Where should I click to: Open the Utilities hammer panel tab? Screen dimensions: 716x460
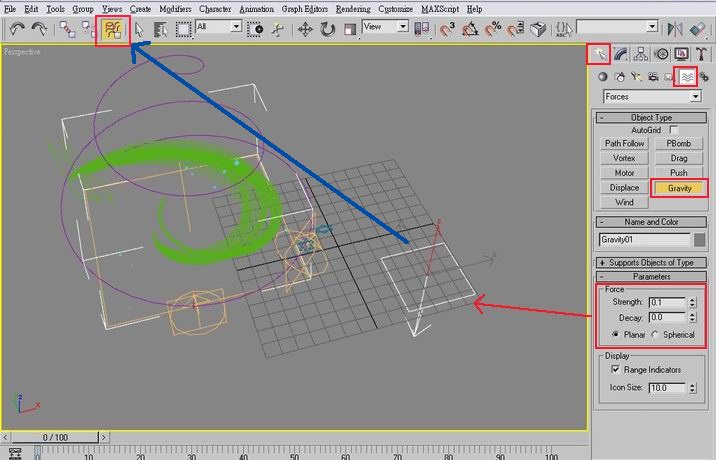703,54
